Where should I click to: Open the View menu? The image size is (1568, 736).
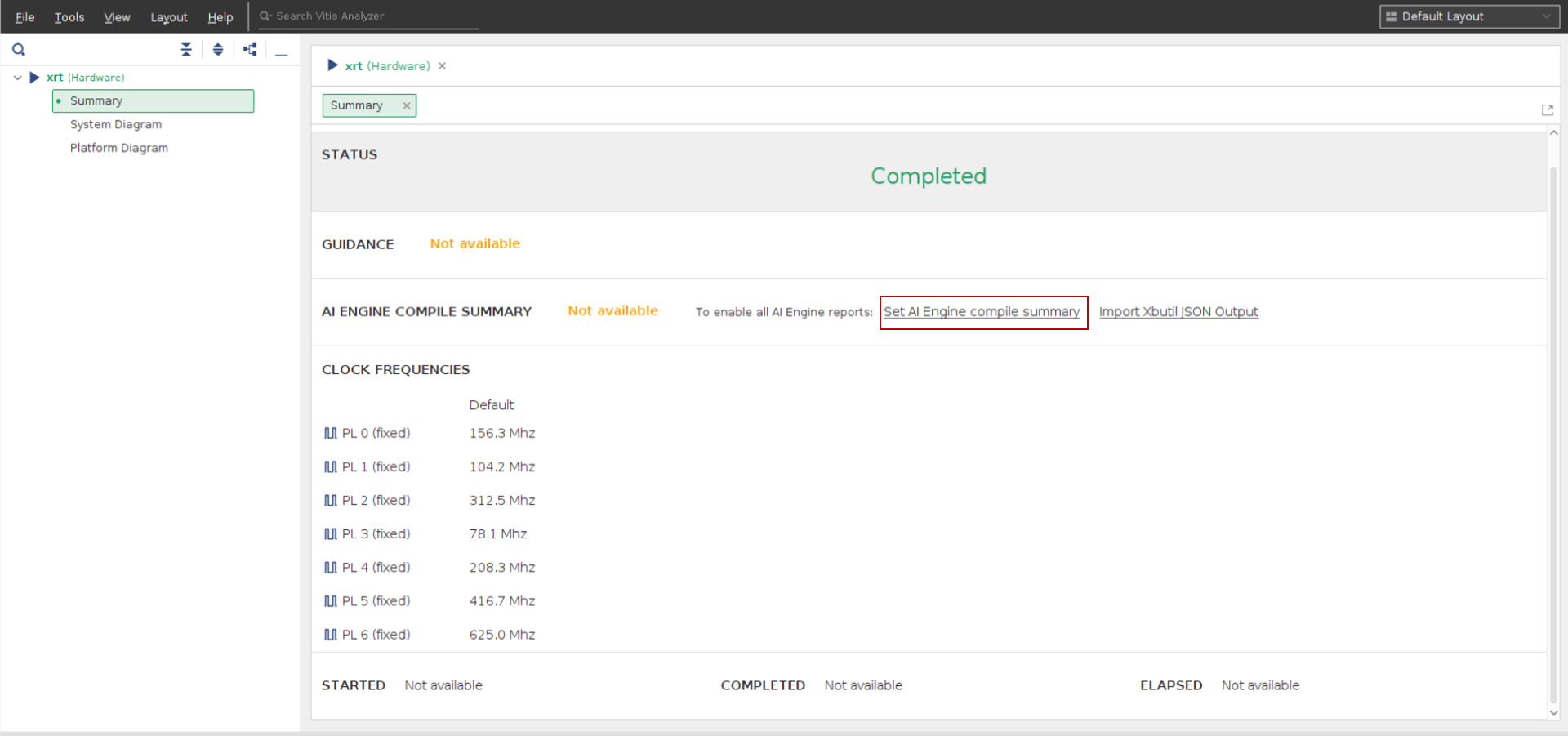[x=117, y=17]
